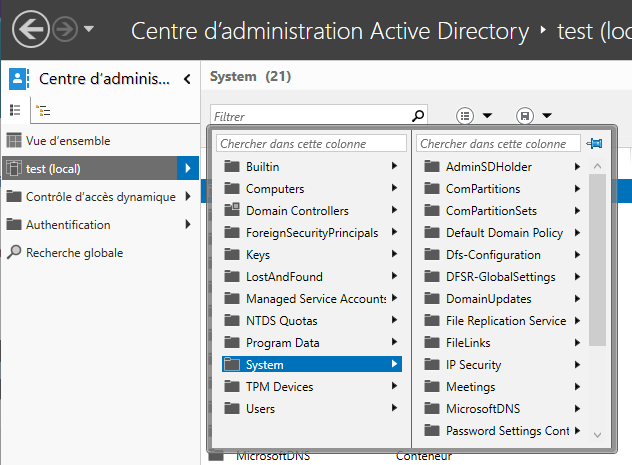The image size is (632, 465).
Task: Switch to tree view tab in navigation pane
Action: pos(43,110)
